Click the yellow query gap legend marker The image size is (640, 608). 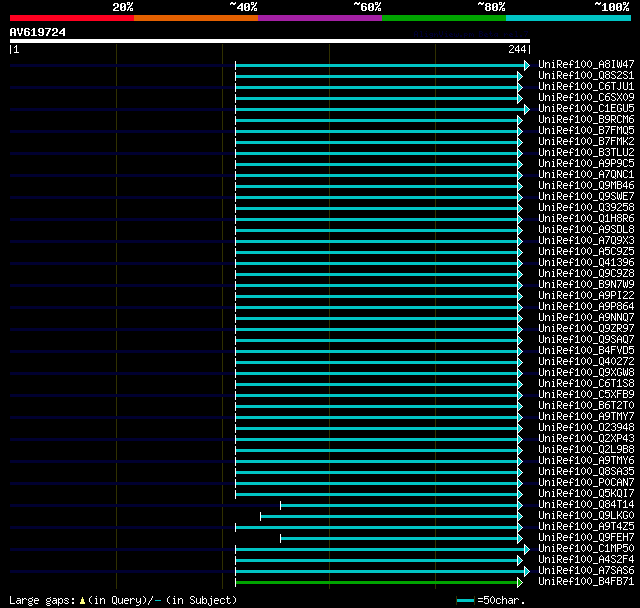[82, 601]
